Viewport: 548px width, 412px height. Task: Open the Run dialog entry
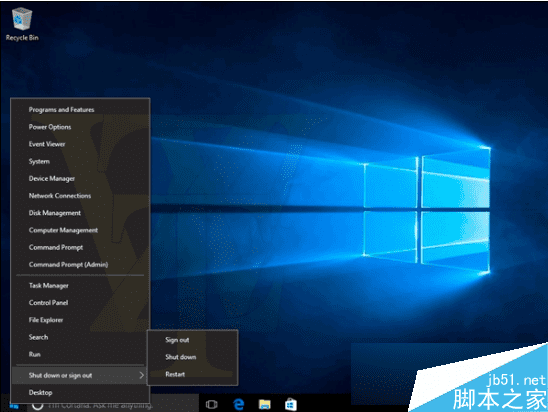tap(81, 354)
